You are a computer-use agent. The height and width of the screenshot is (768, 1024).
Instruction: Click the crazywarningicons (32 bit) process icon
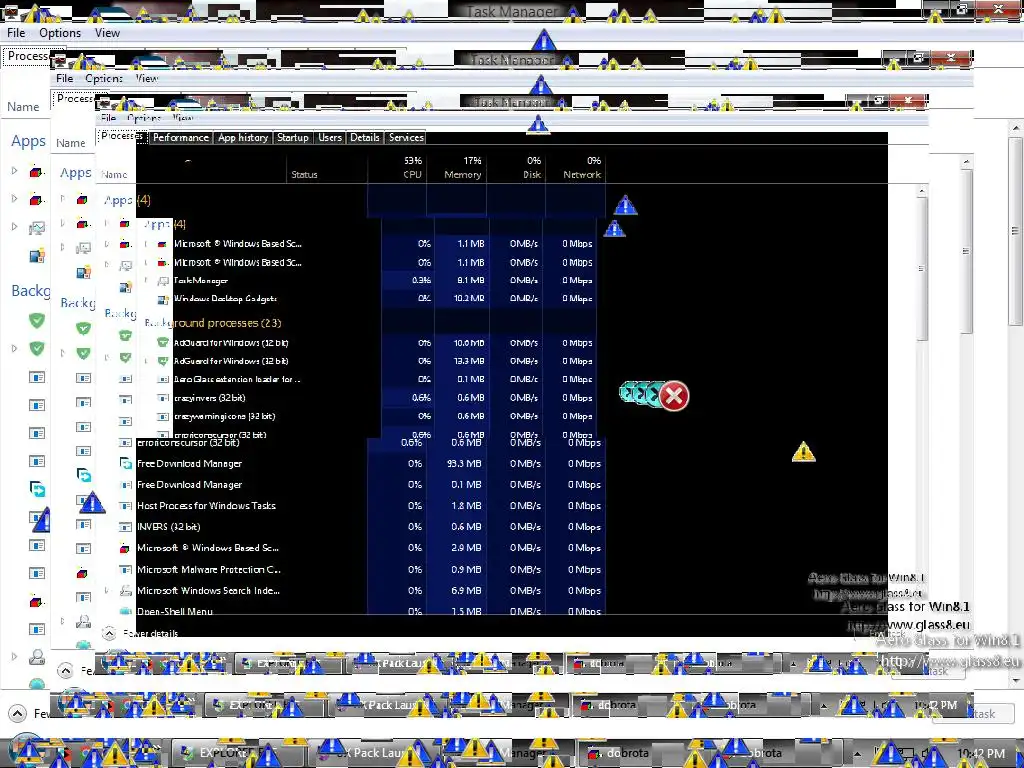click(163, 416)
